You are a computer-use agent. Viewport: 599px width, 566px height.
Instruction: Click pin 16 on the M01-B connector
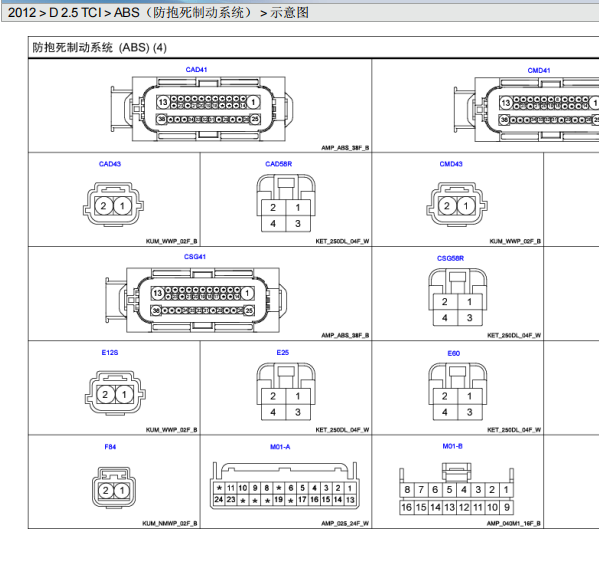click(406, 507)
